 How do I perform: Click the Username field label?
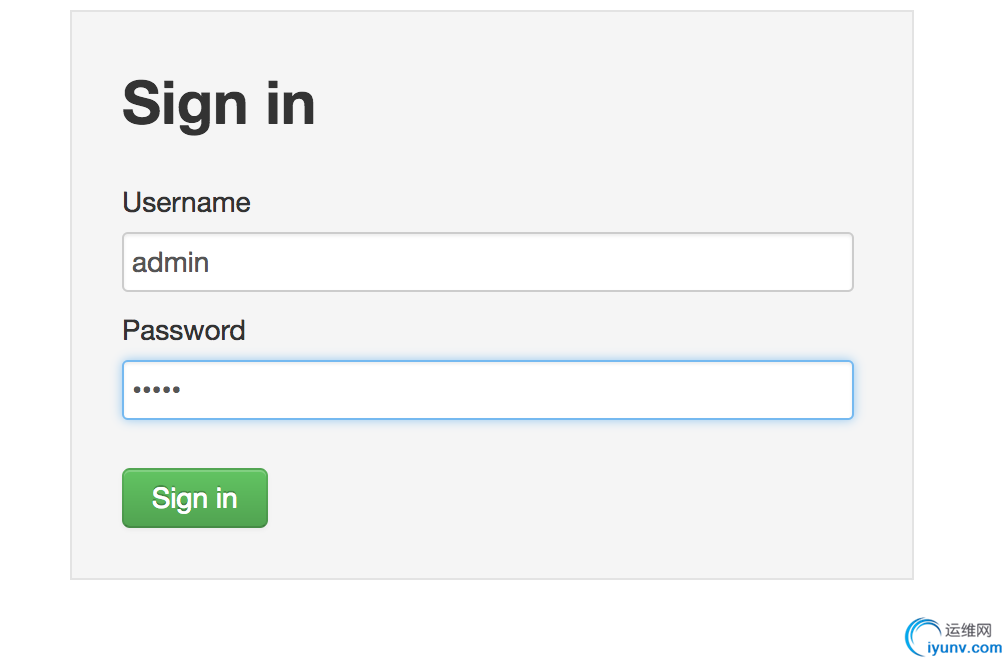point(186,202)
